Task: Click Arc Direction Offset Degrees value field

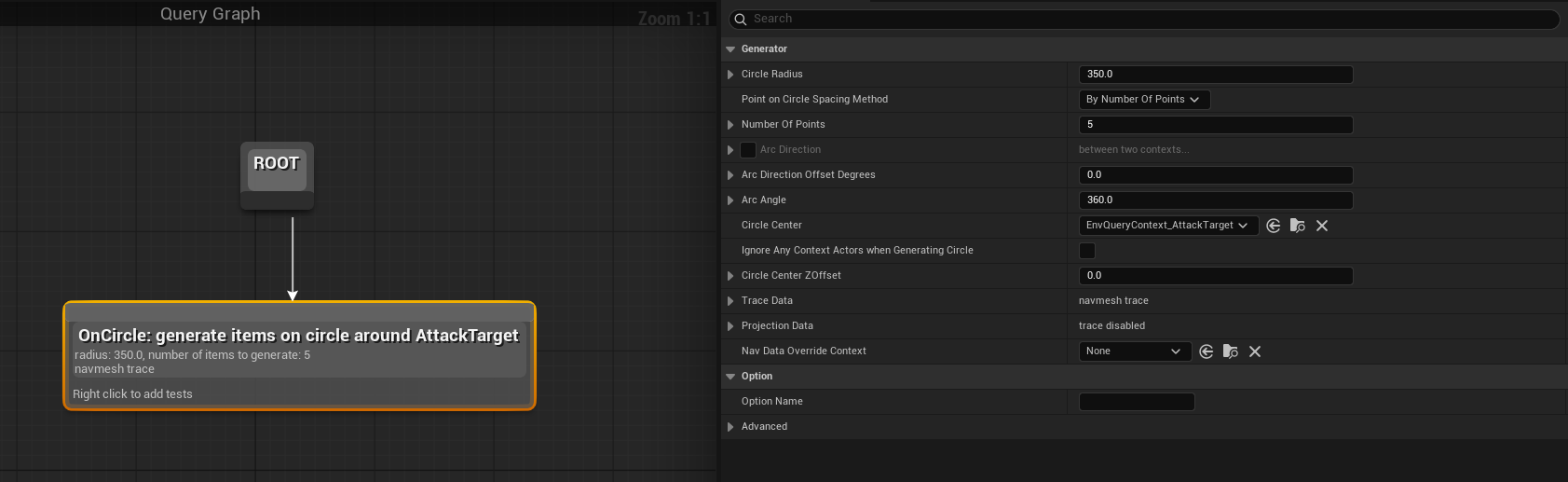Action: 1216,175
